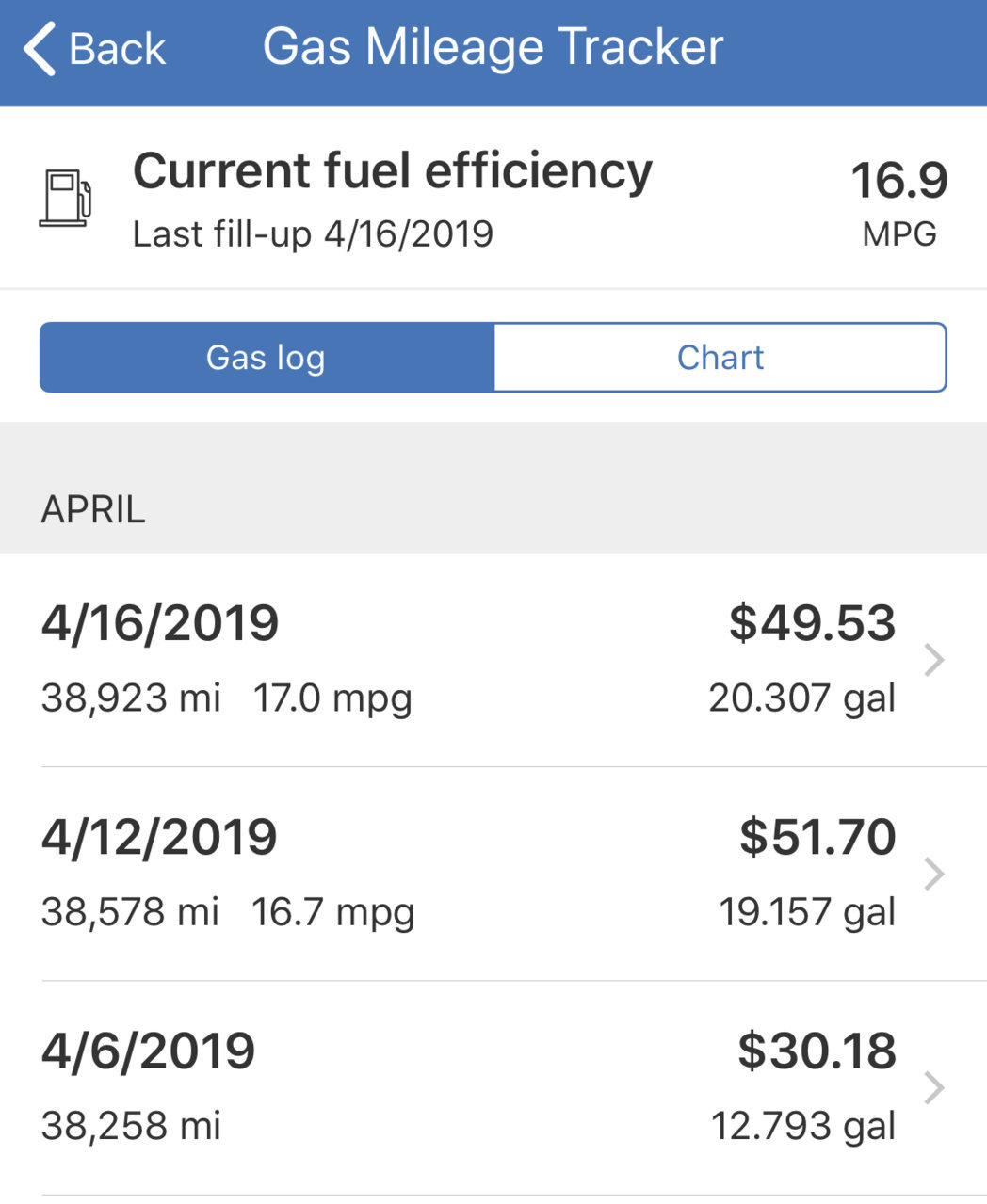Click the Gas Mileage Tracker title
The height and width of the screenshot is (1204, 987).
tap(493, 47)
